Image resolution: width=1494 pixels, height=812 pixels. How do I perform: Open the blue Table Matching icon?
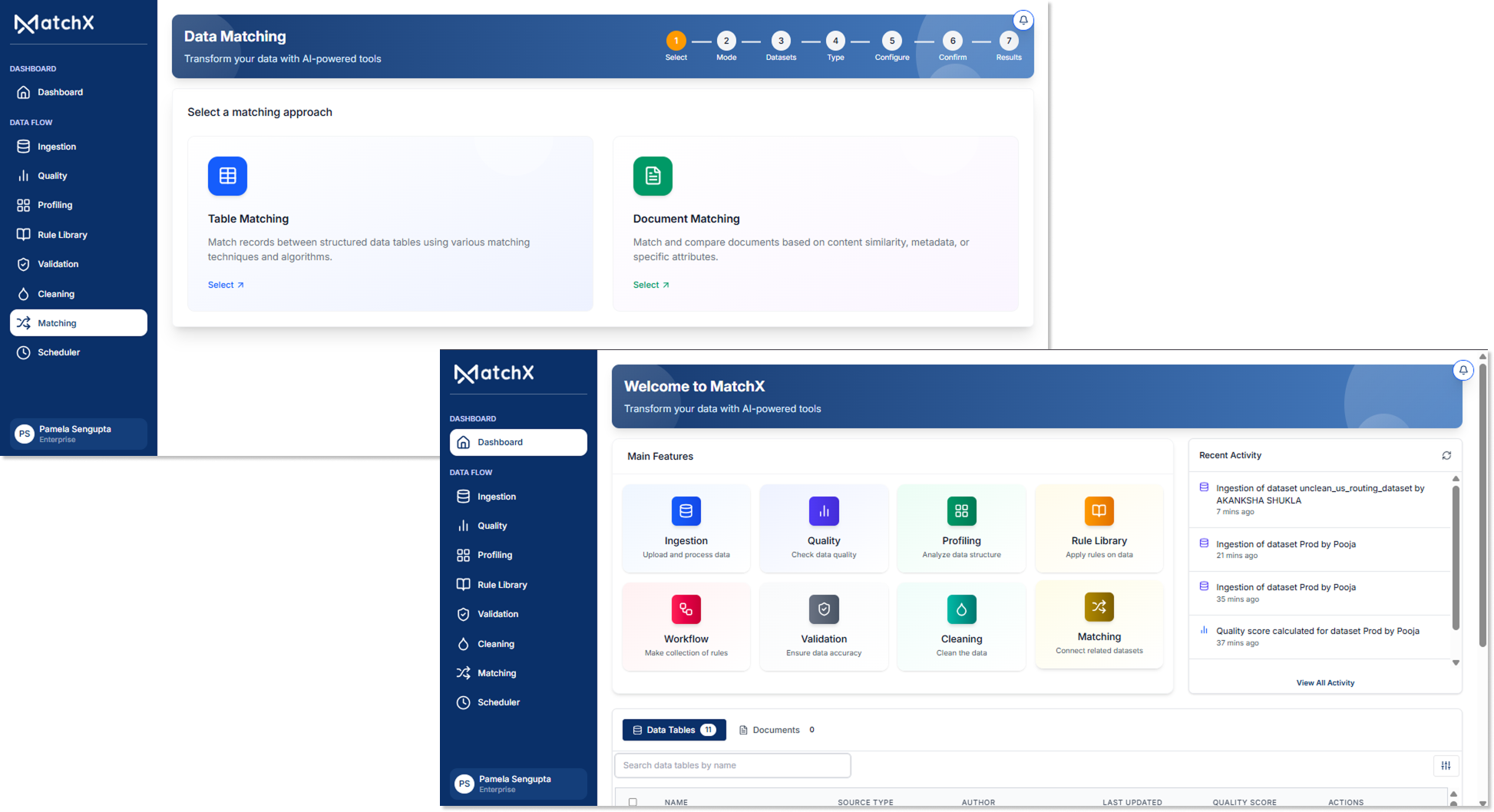[x=227, y=176]
